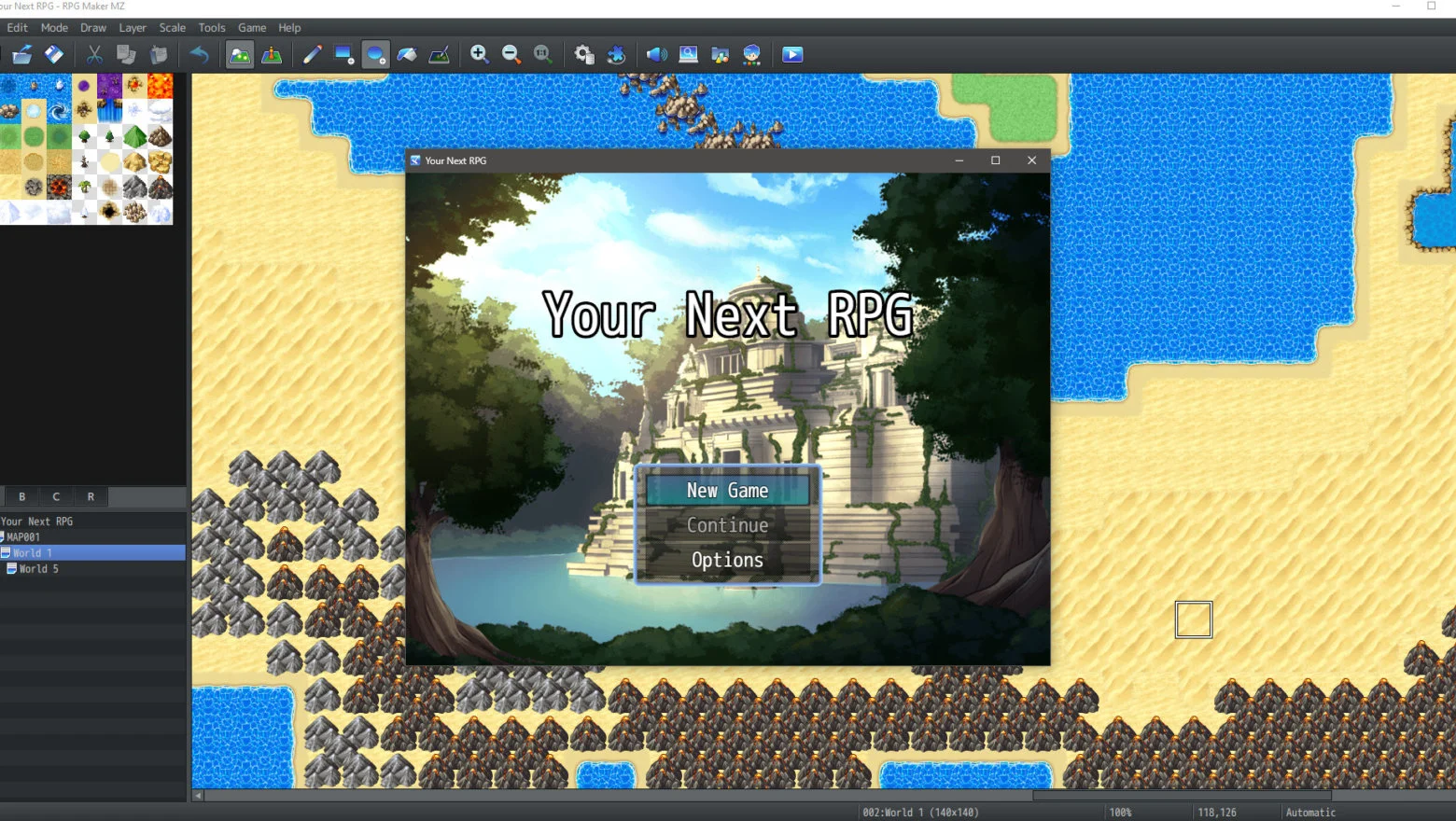This screenshot has height=821, width=1456.
Task: Open the Edit menu
Action: 17,28
